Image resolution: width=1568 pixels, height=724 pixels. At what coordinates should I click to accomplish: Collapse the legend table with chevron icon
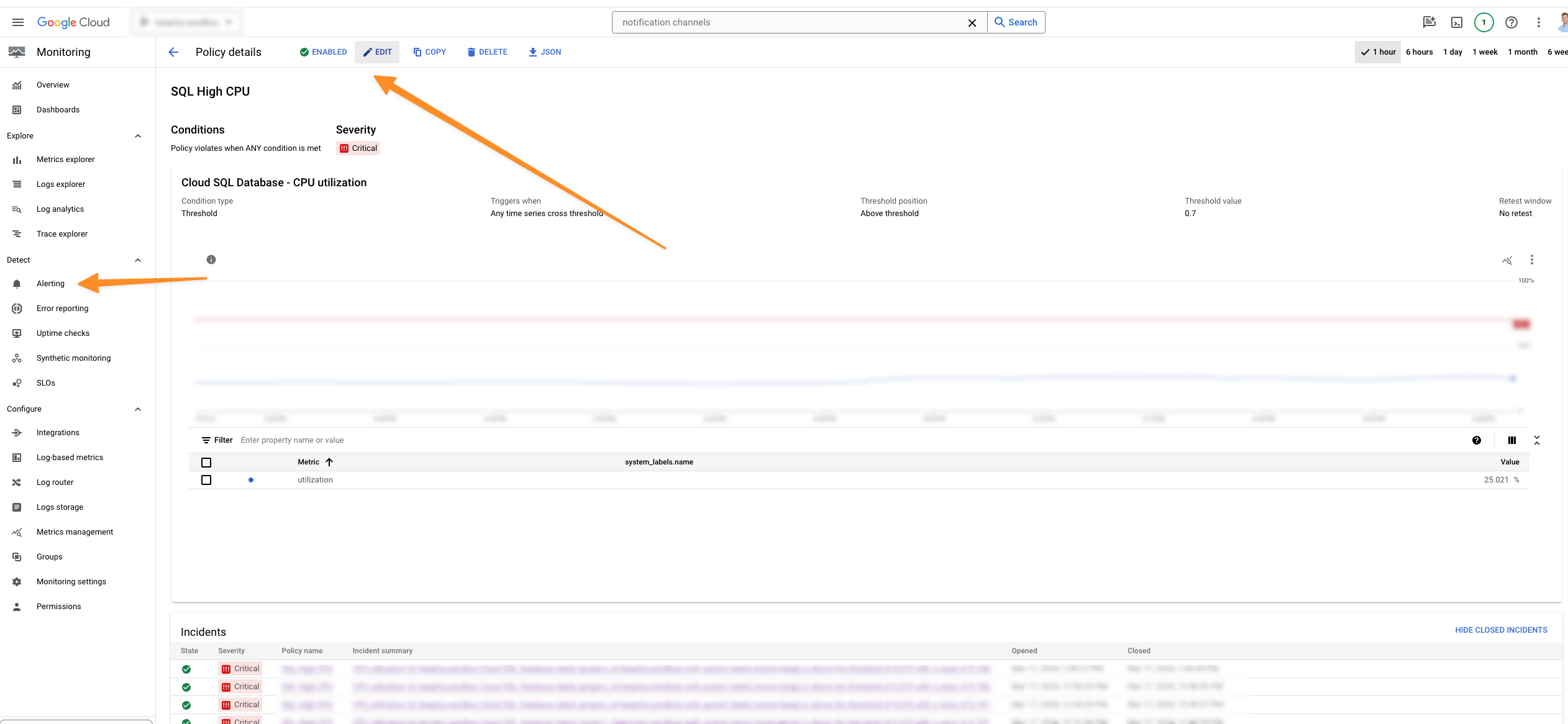click(1537, 440)
